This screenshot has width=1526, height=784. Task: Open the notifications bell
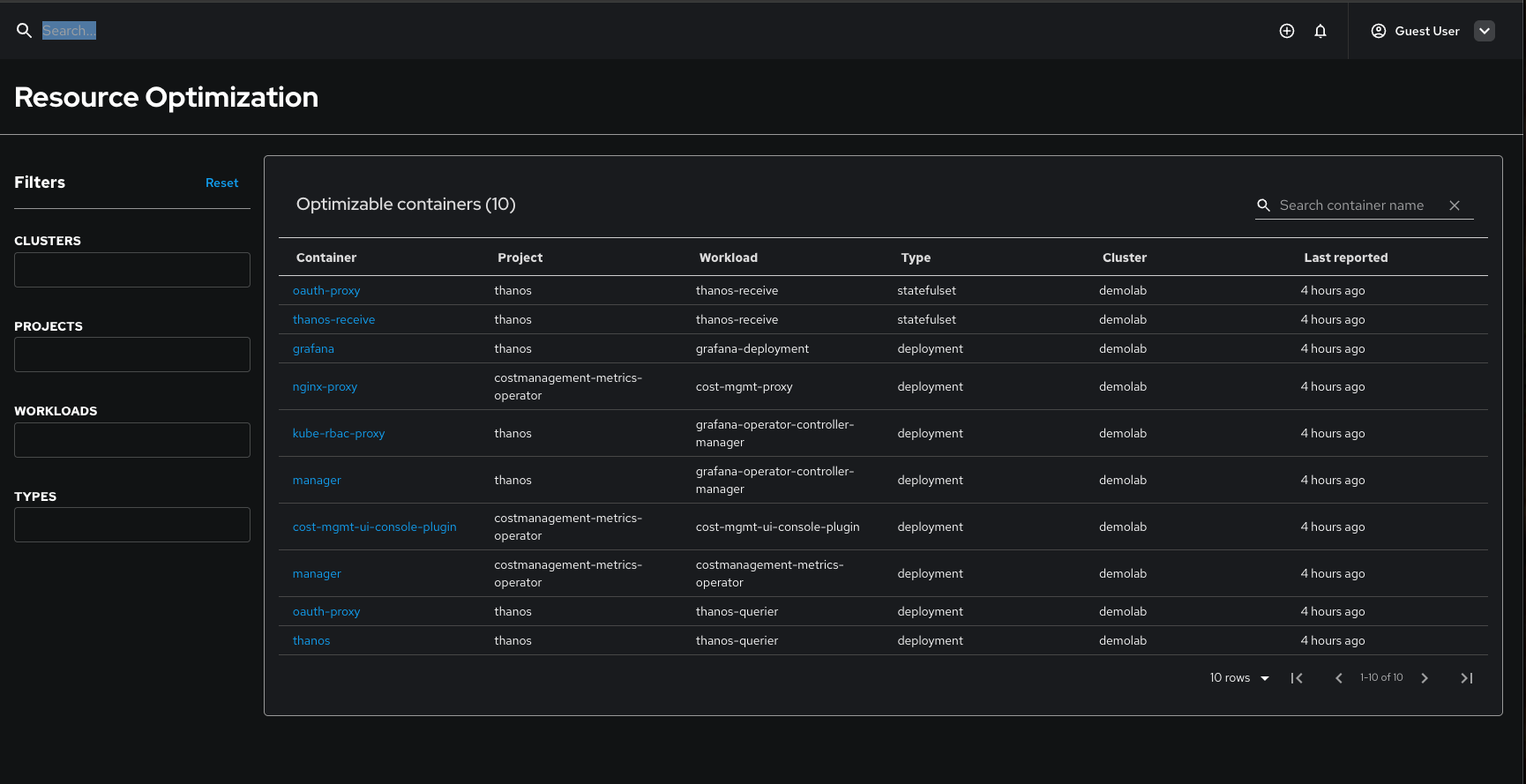coord(1320,31)
